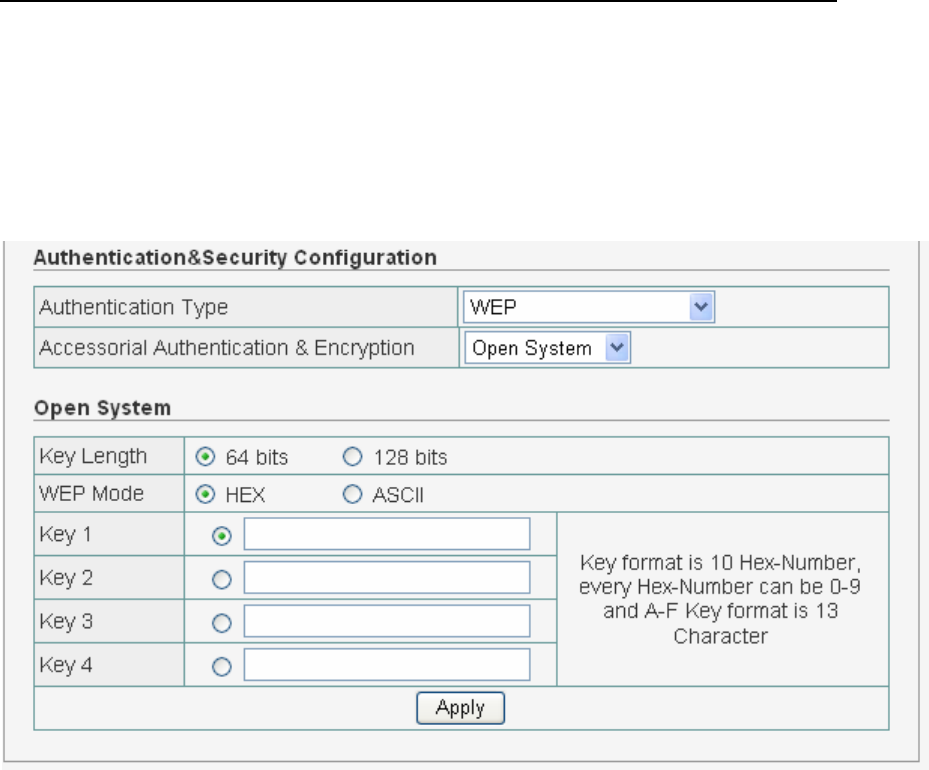
Task: Open the Authentication Type WEP dropdown
Action: point(588,308)
